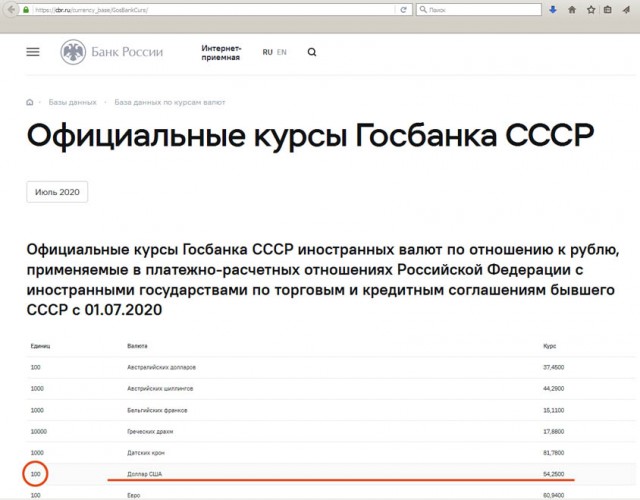Click rate value 81,7800
The height and width of the screenshot is (500, 640).
click(x=553, y=453)
